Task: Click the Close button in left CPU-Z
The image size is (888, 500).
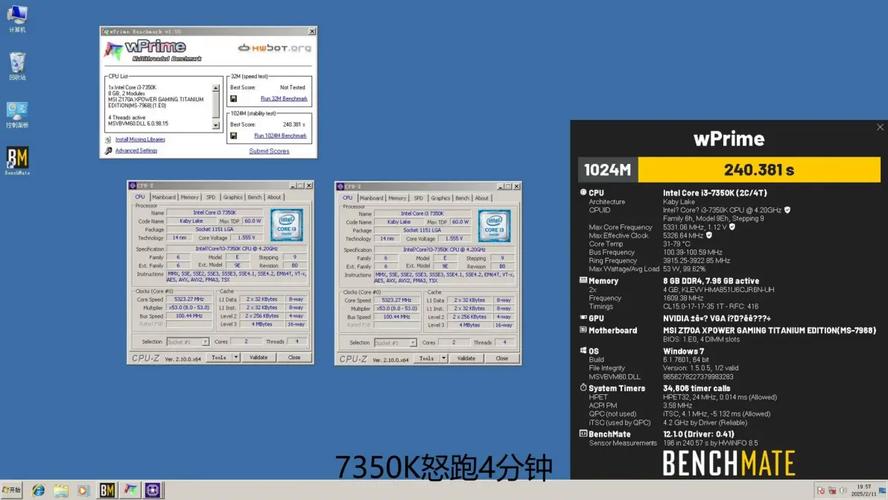Action: pyautogui.click(x=294, y=358)
